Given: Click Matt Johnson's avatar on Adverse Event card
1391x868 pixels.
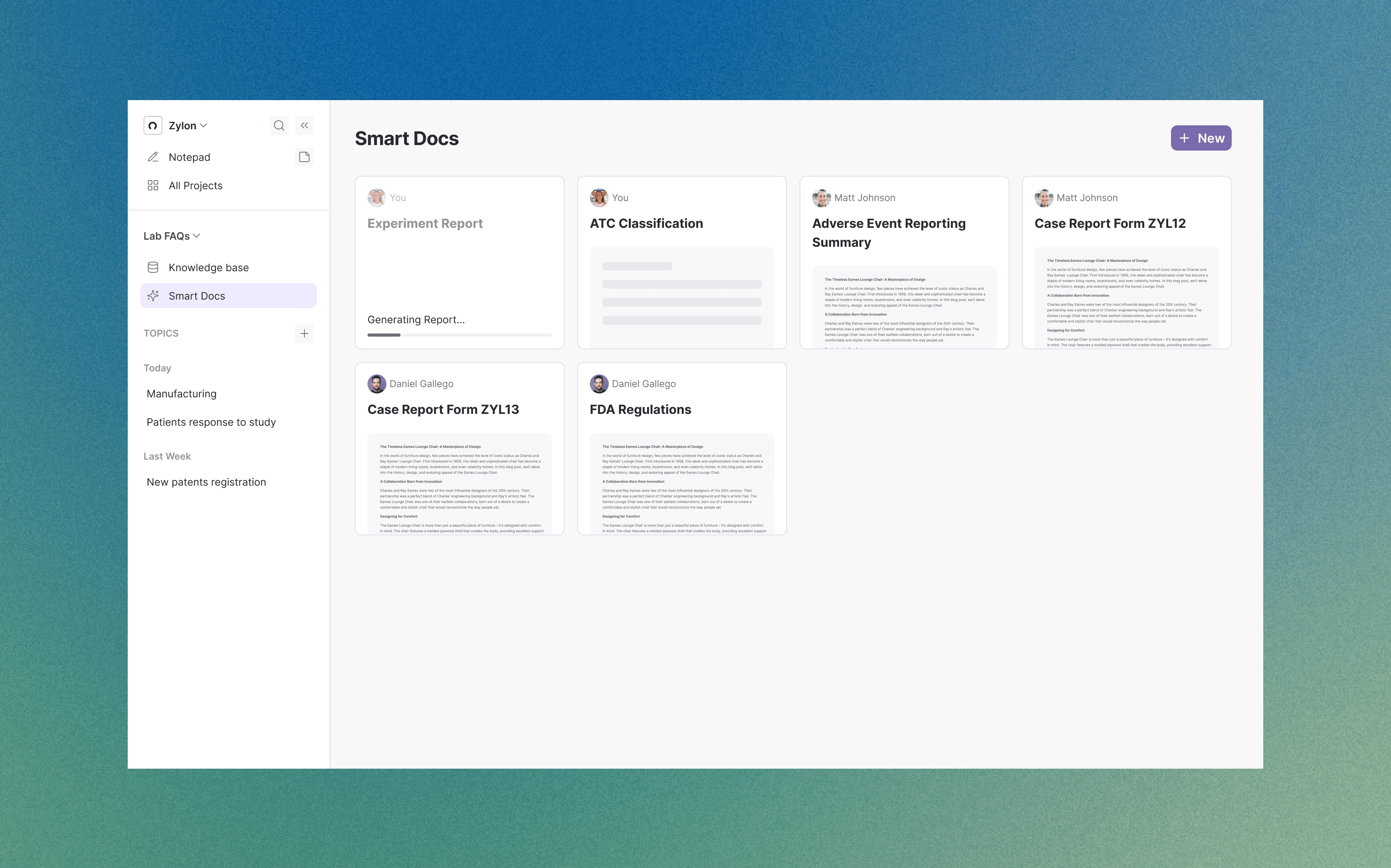Looking at the screenshot, I should (x=821, y=197).
